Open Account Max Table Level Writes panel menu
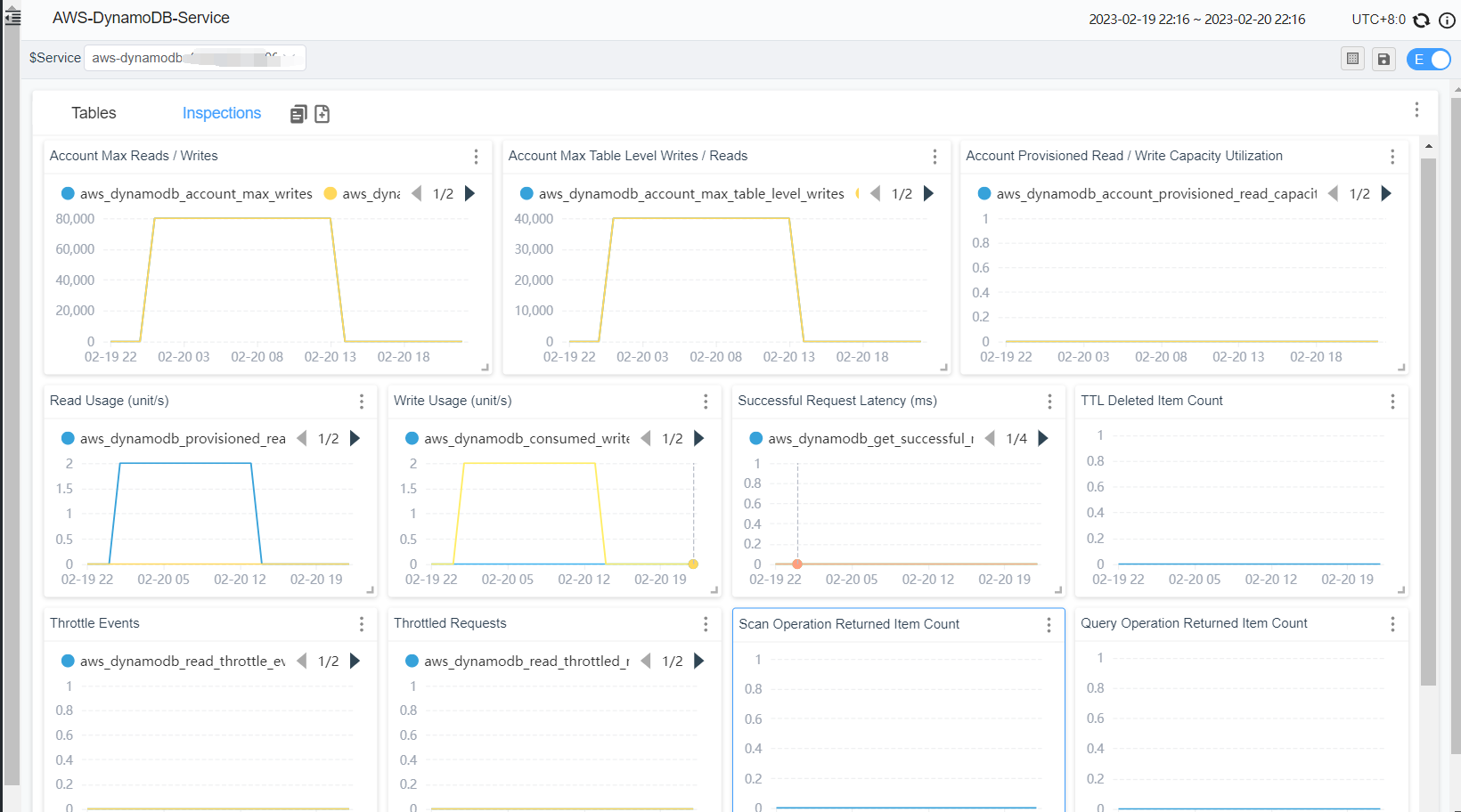 point(935,157)
